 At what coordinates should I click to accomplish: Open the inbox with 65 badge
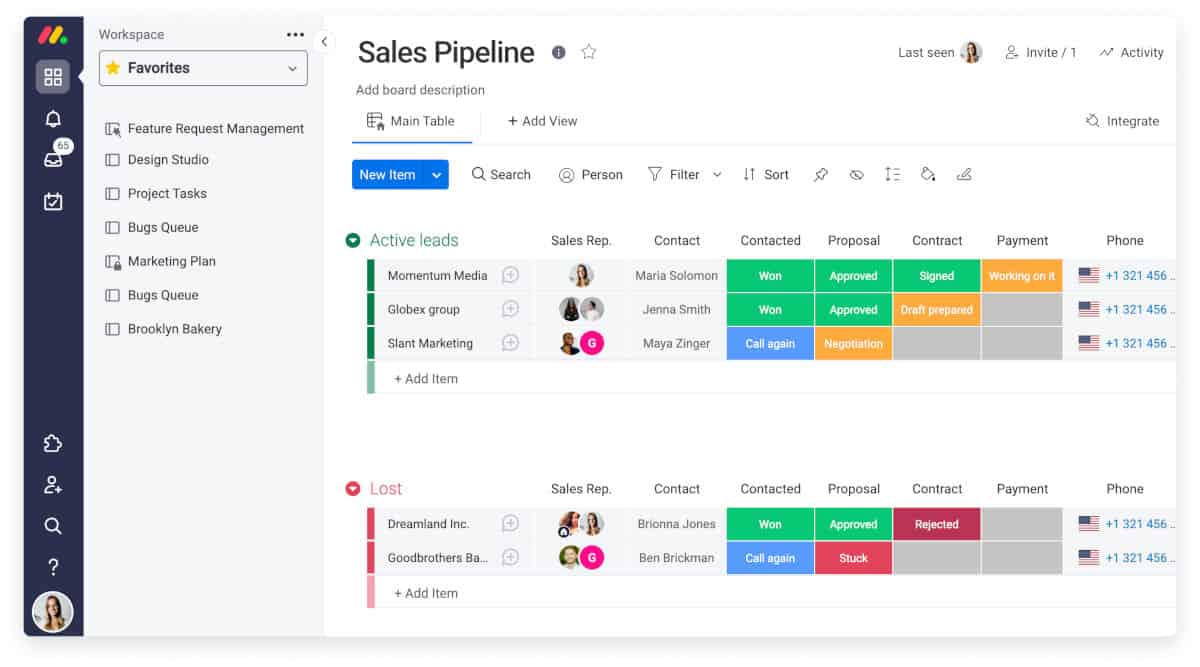[x=53, y=159]
